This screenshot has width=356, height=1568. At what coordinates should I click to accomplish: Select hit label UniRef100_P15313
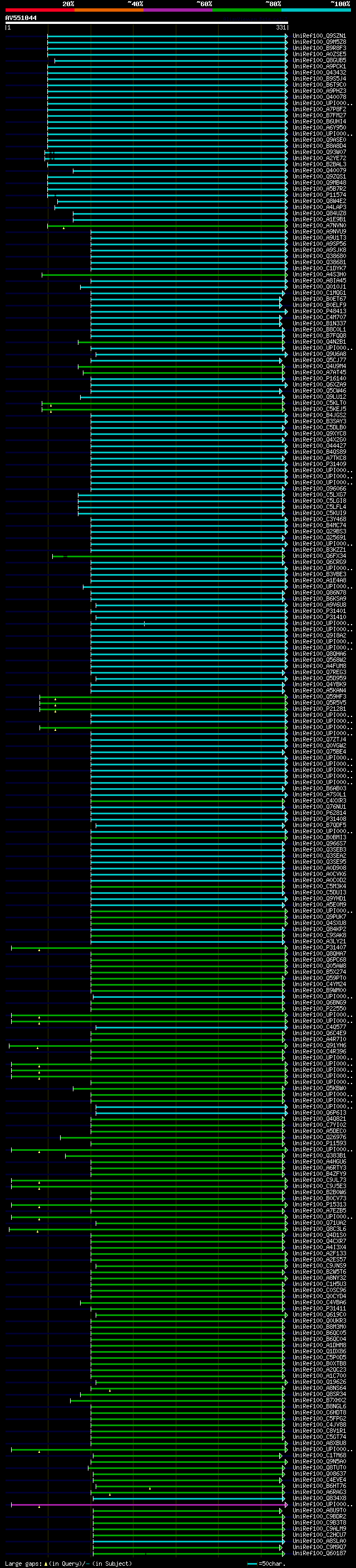(x=319, y=1205)
